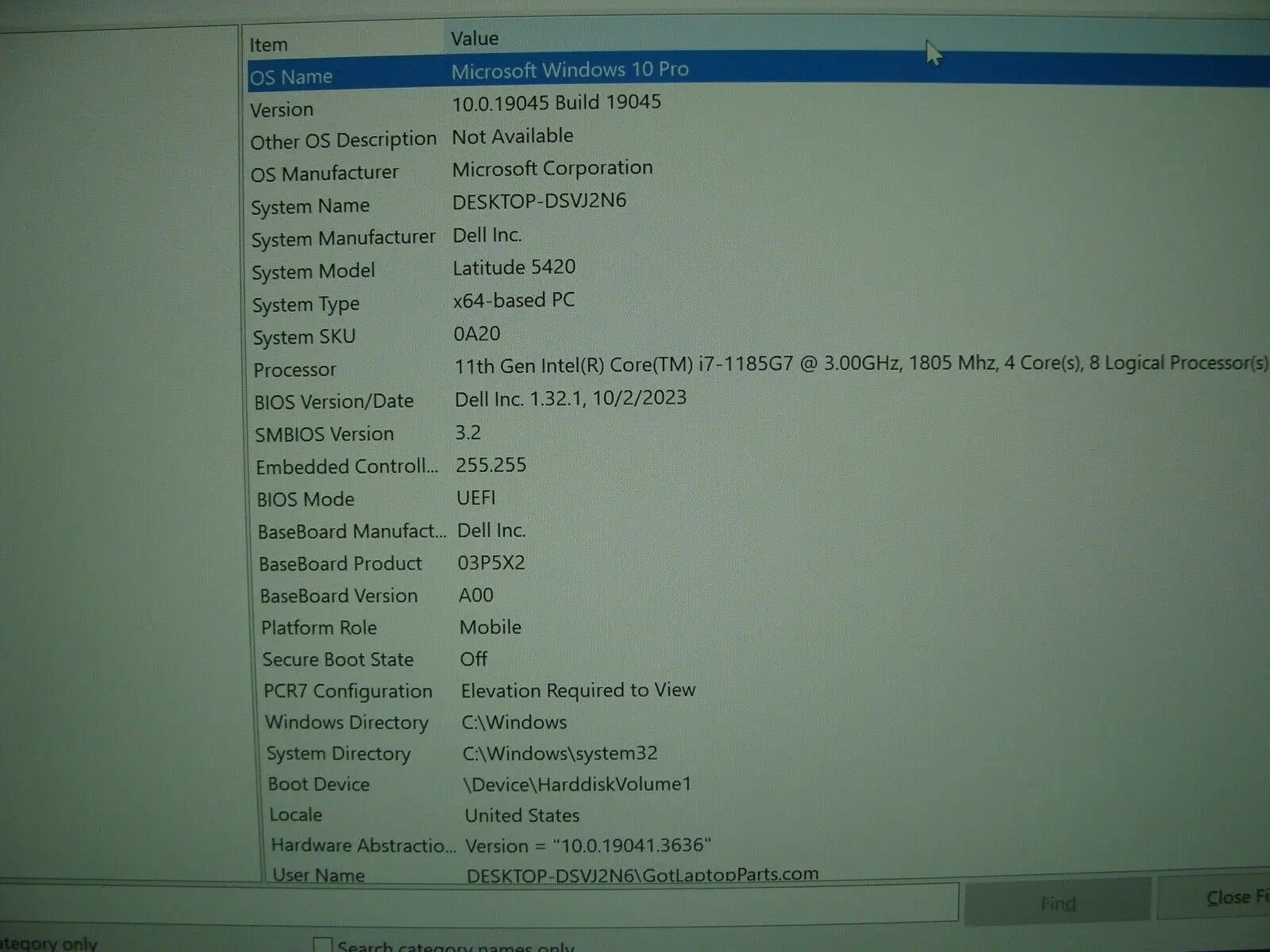Select Other OS Description row
1270x952 pixels.
coord(759,138)
